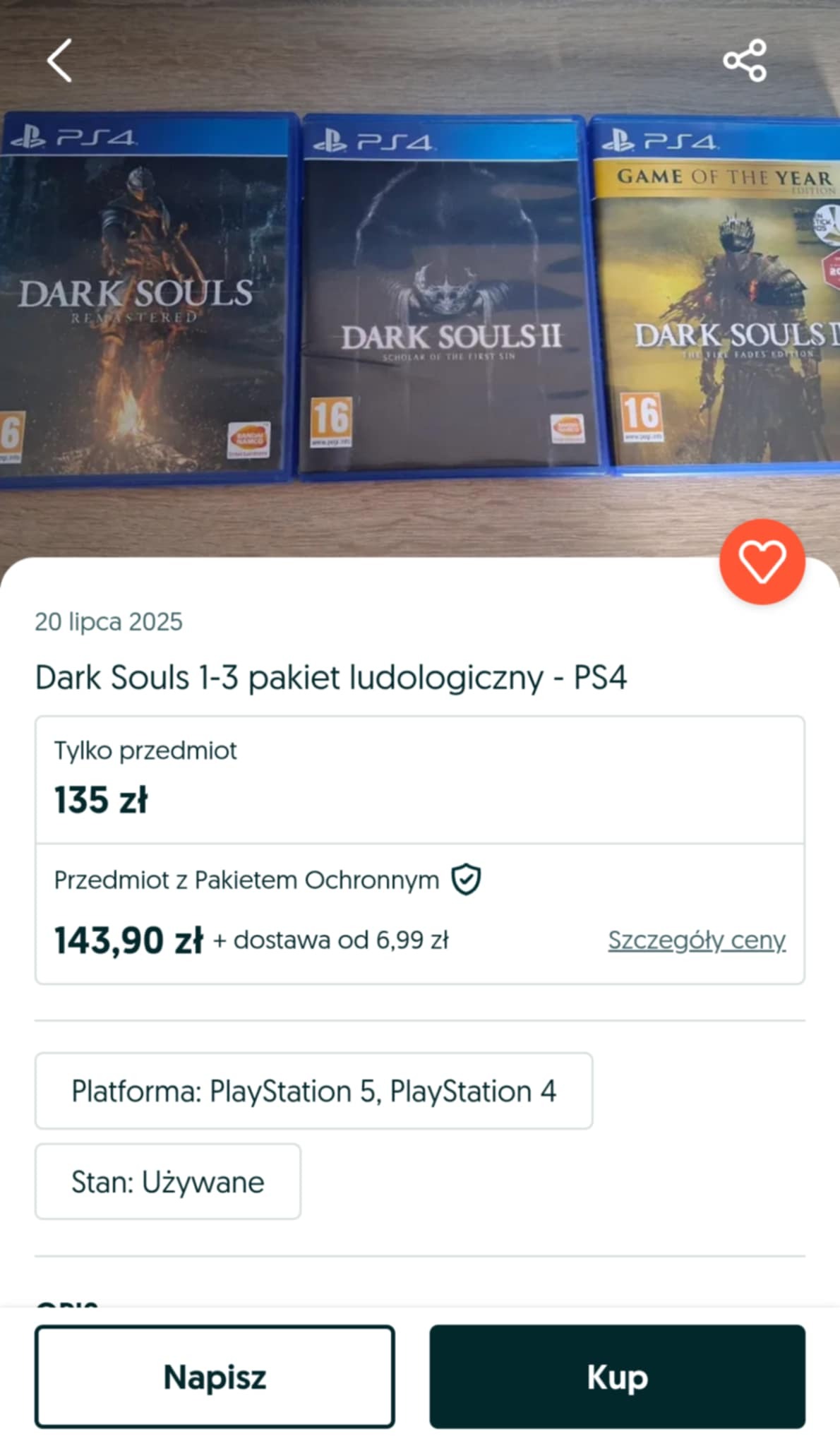Select the Platforma PlayStation chip
This screenshot has width=840, height=1446.
[x=313, y=1091]
